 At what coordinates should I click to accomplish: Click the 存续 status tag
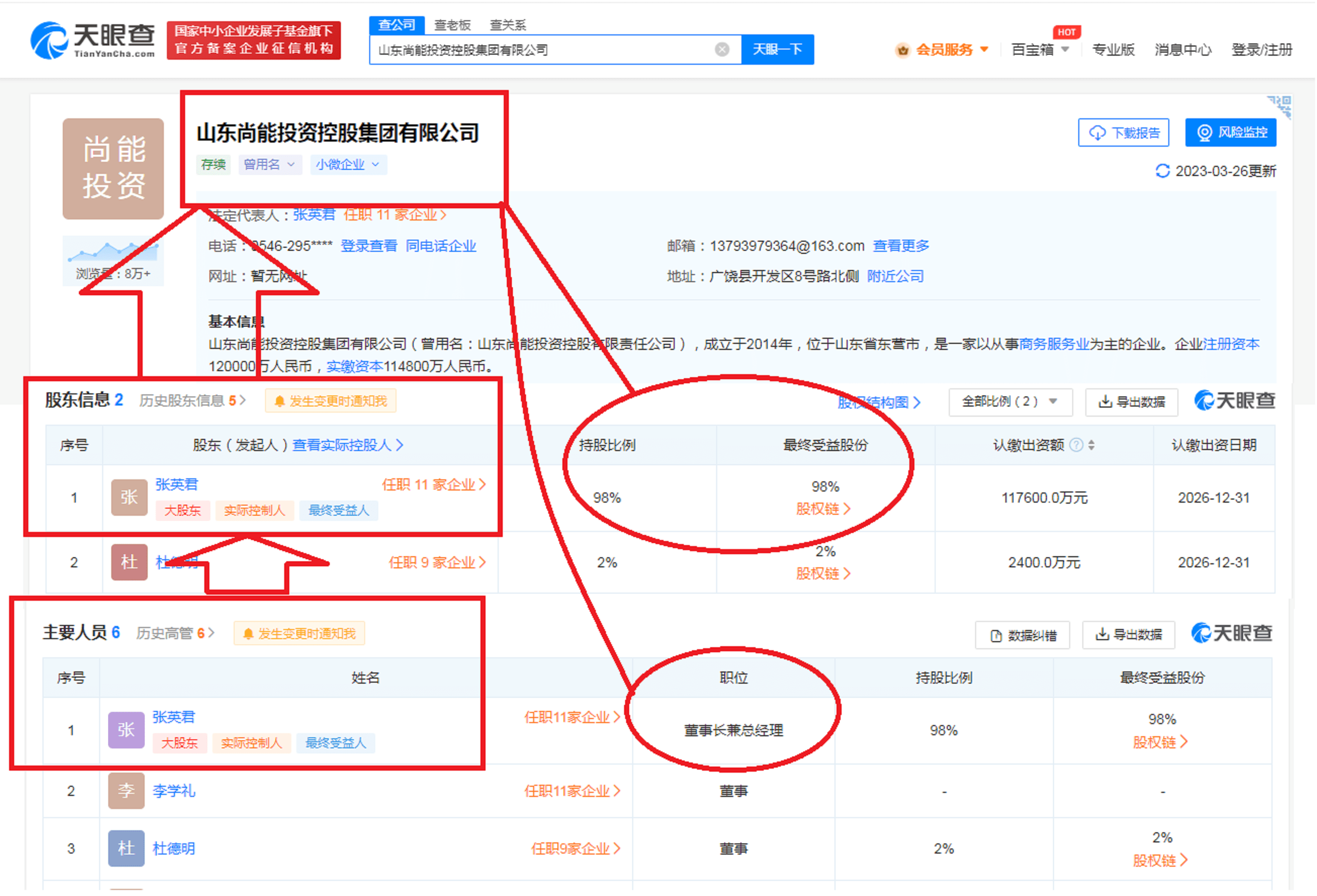click(213, 165)
